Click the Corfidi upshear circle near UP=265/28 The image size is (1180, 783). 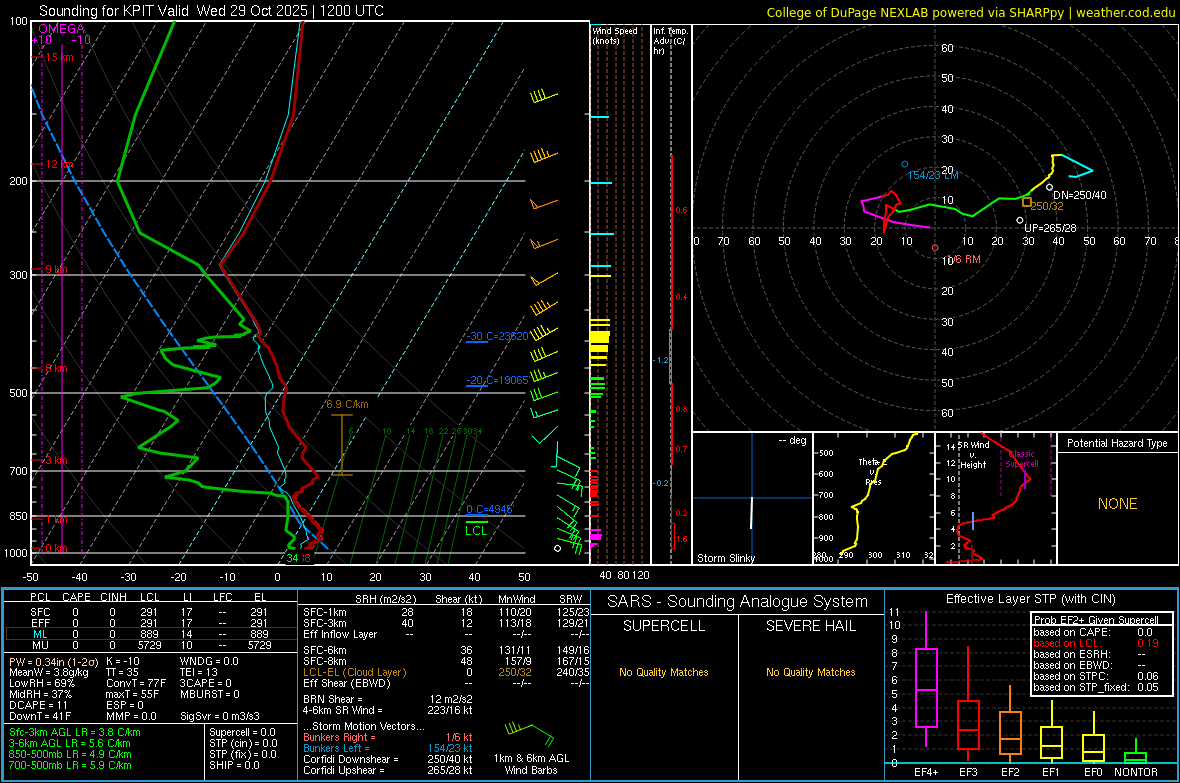1020,221
